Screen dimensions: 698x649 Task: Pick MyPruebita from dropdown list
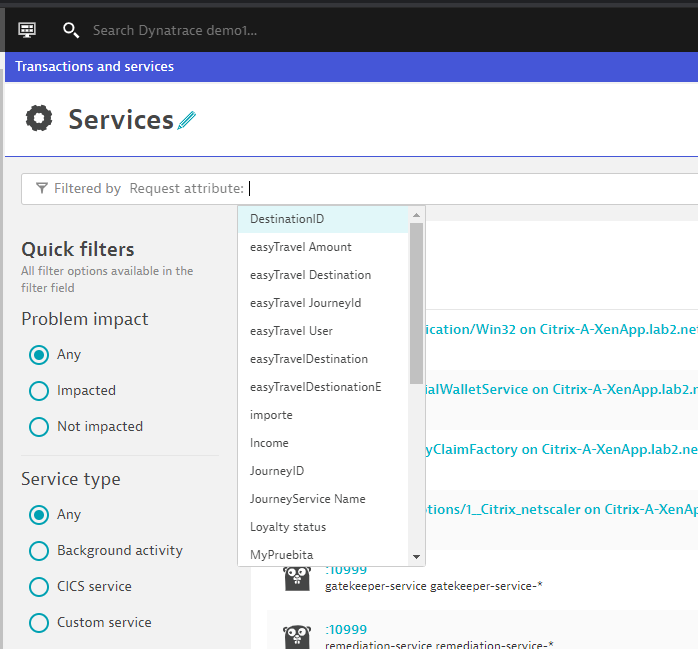(x=323, y=555)
